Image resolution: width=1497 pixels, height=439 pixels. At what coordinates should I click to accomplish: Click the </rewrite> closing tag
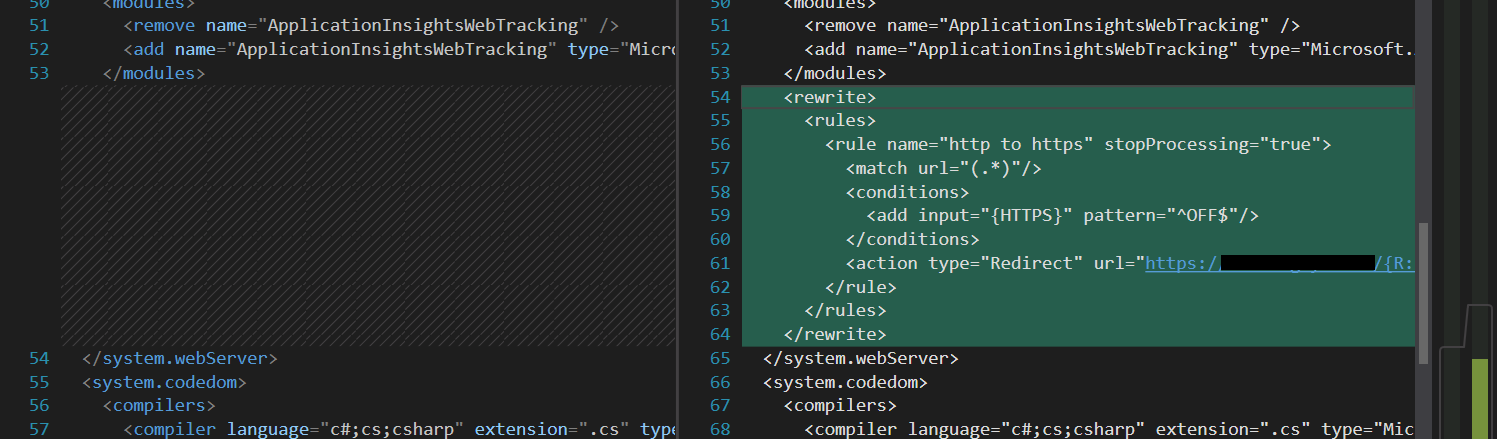point(835,335)
